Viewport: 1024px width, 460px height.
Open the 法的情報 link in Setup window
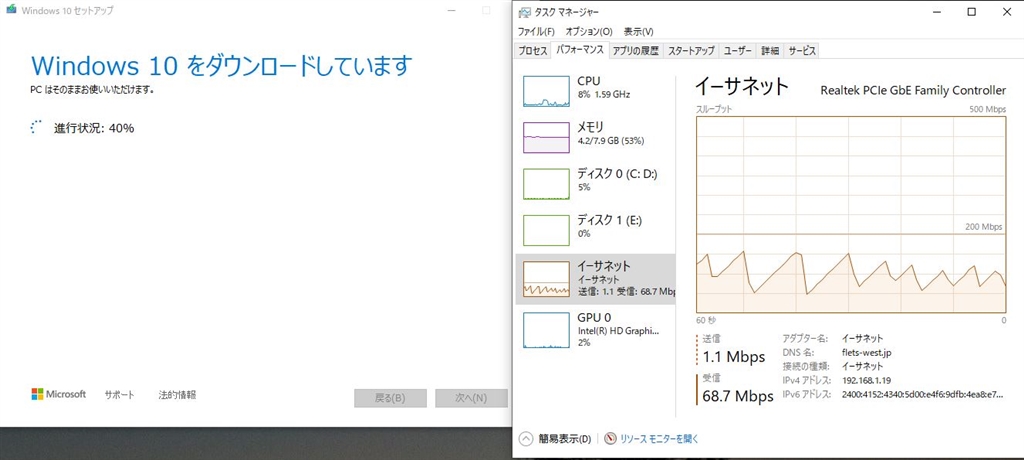coord(177,395)
